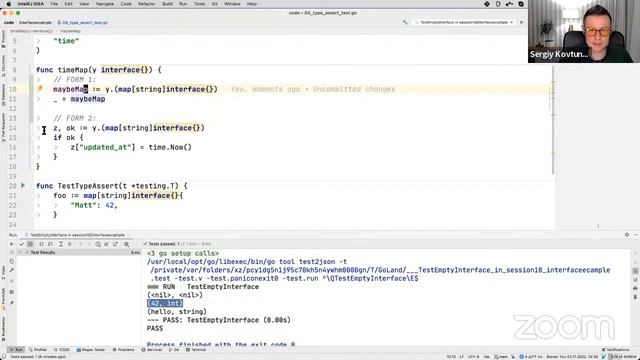Image resolution: width=640 pixels, height=360 pixels.
Task: Open the Terminal tool window
Action: coord(196,350)
